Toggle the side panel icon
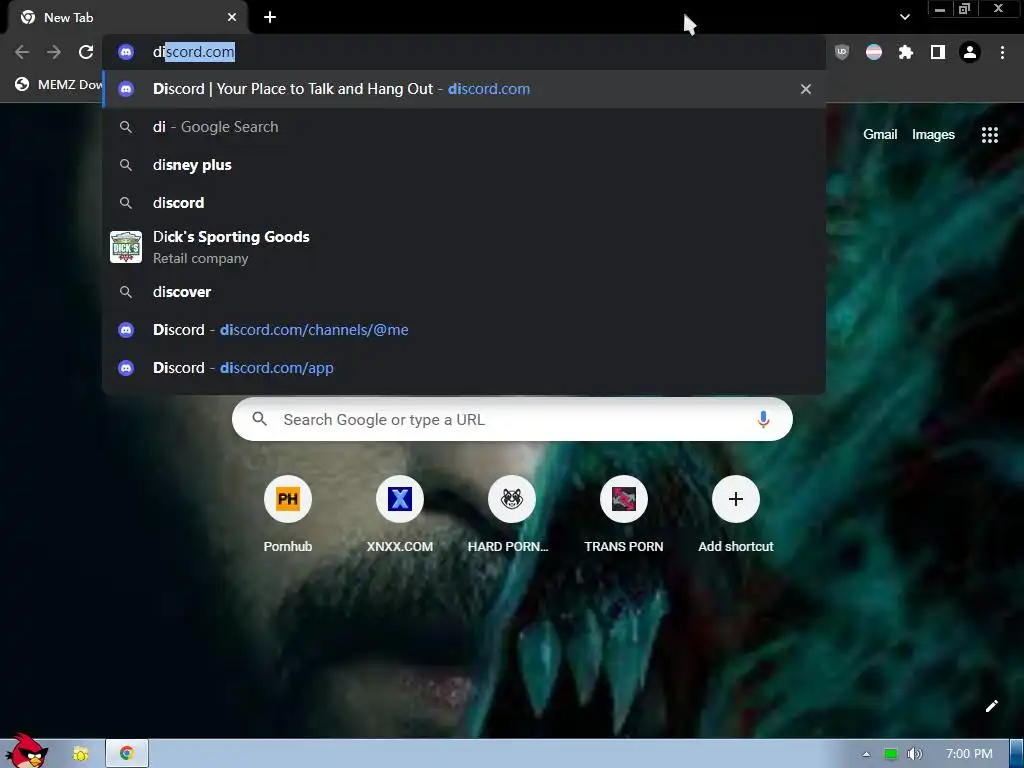This screenshot has height=768, width=1024. [x=938, y=52]
